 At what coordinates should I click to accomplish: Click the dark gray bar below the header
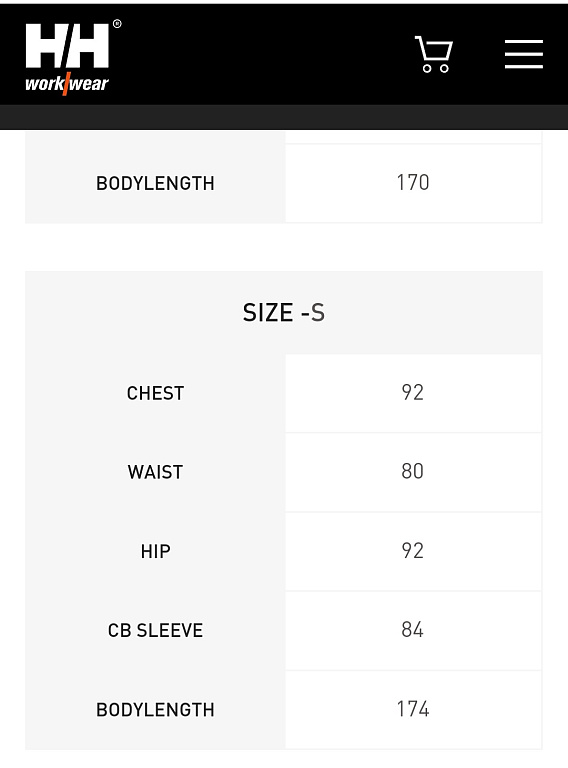tap(284, 117)
